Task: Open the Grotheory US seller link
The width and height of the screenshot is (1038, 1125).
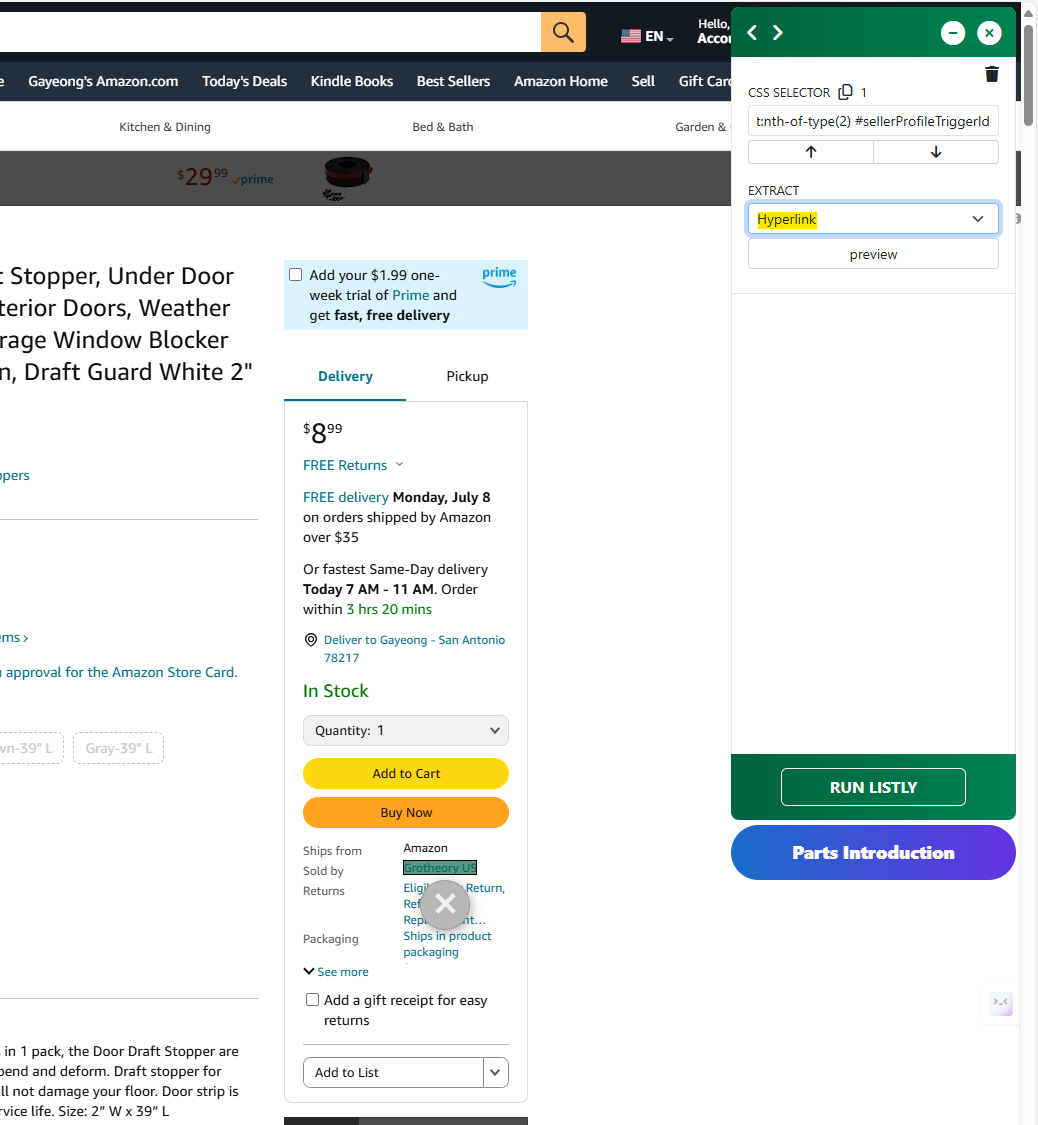Action: click(440, 868)
